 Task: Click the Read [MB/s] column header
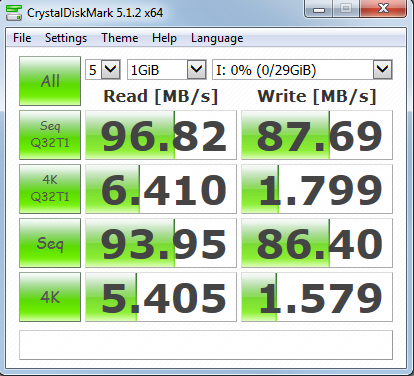[161, 97]
